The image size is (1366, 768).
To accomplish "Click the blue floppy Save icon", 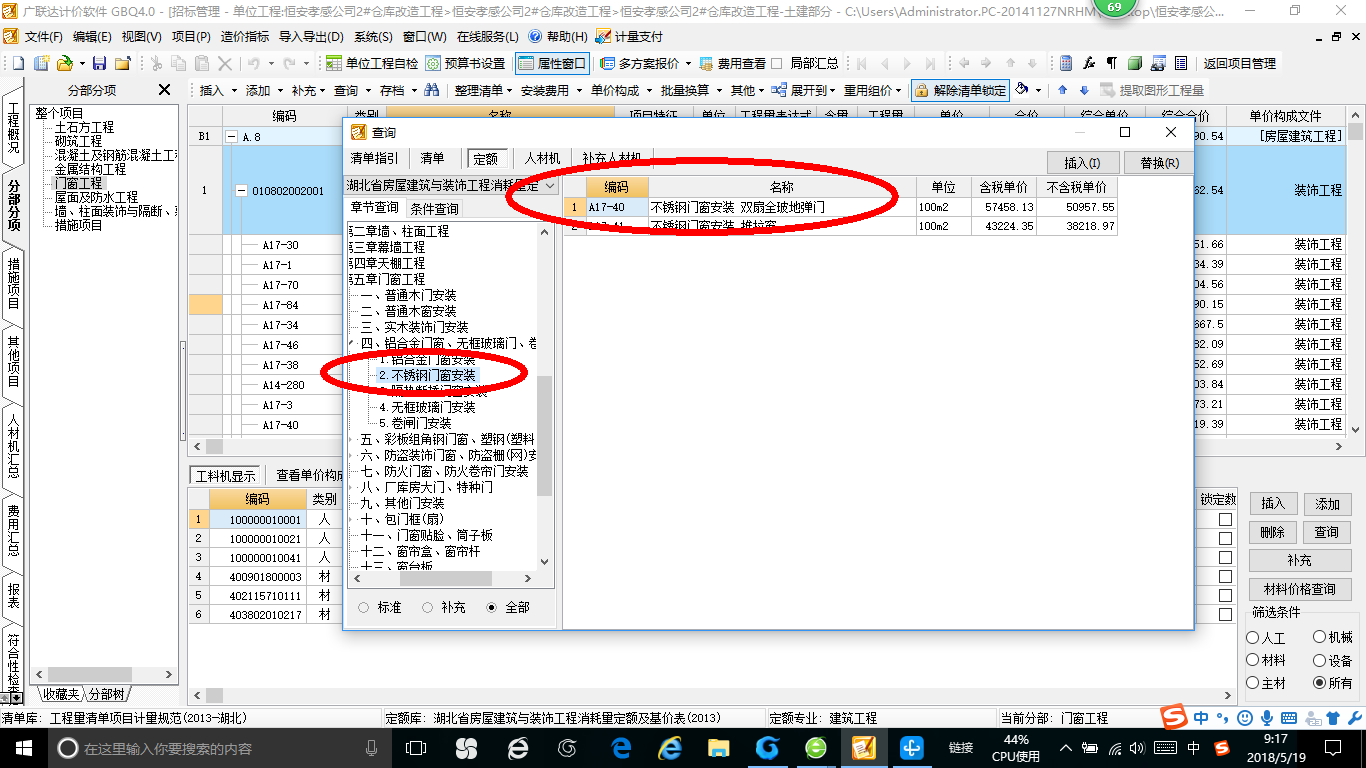I will [101, 63].
